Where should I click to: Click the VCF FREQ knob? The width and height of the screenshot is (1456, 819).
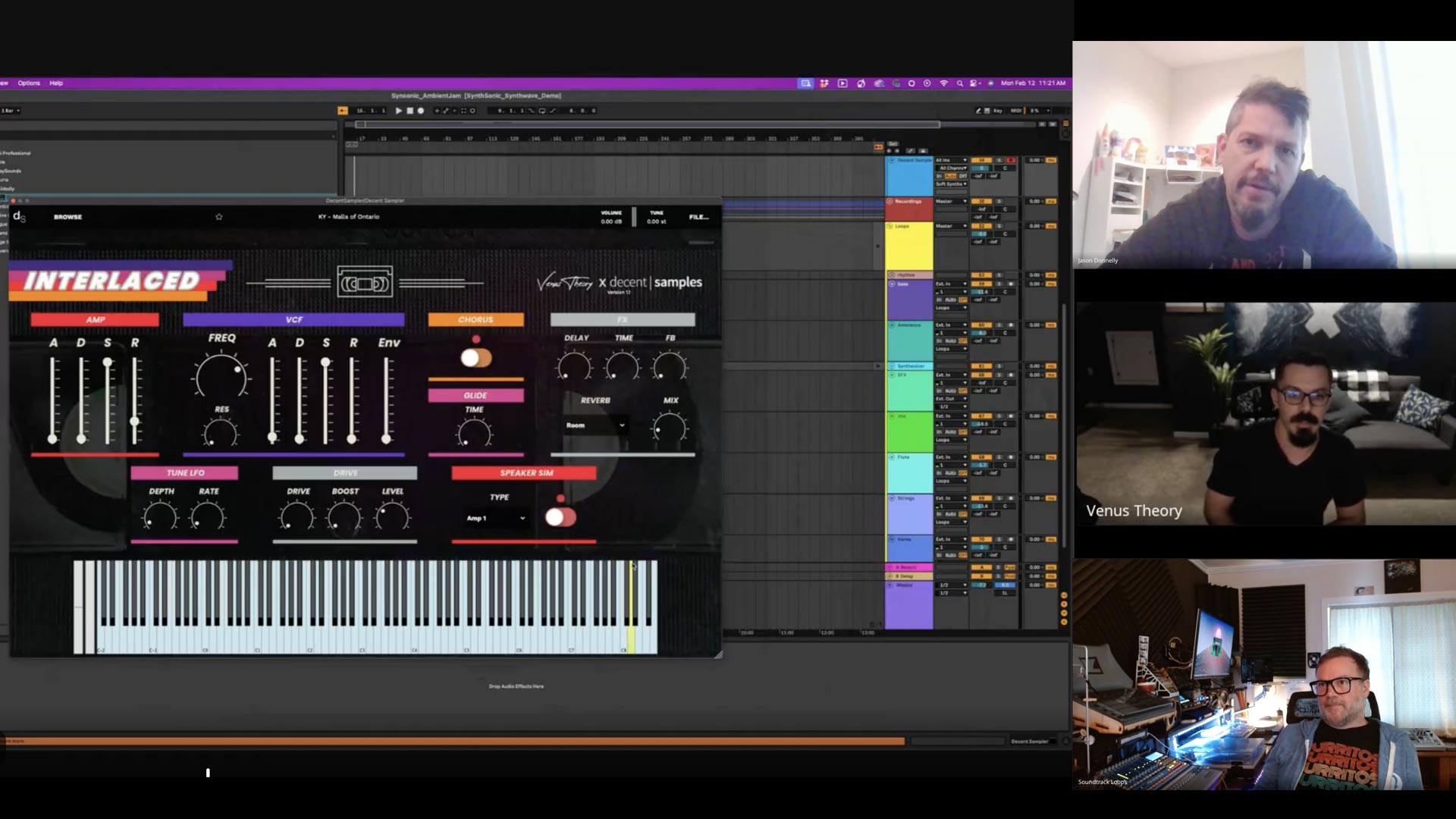[221, 376]
